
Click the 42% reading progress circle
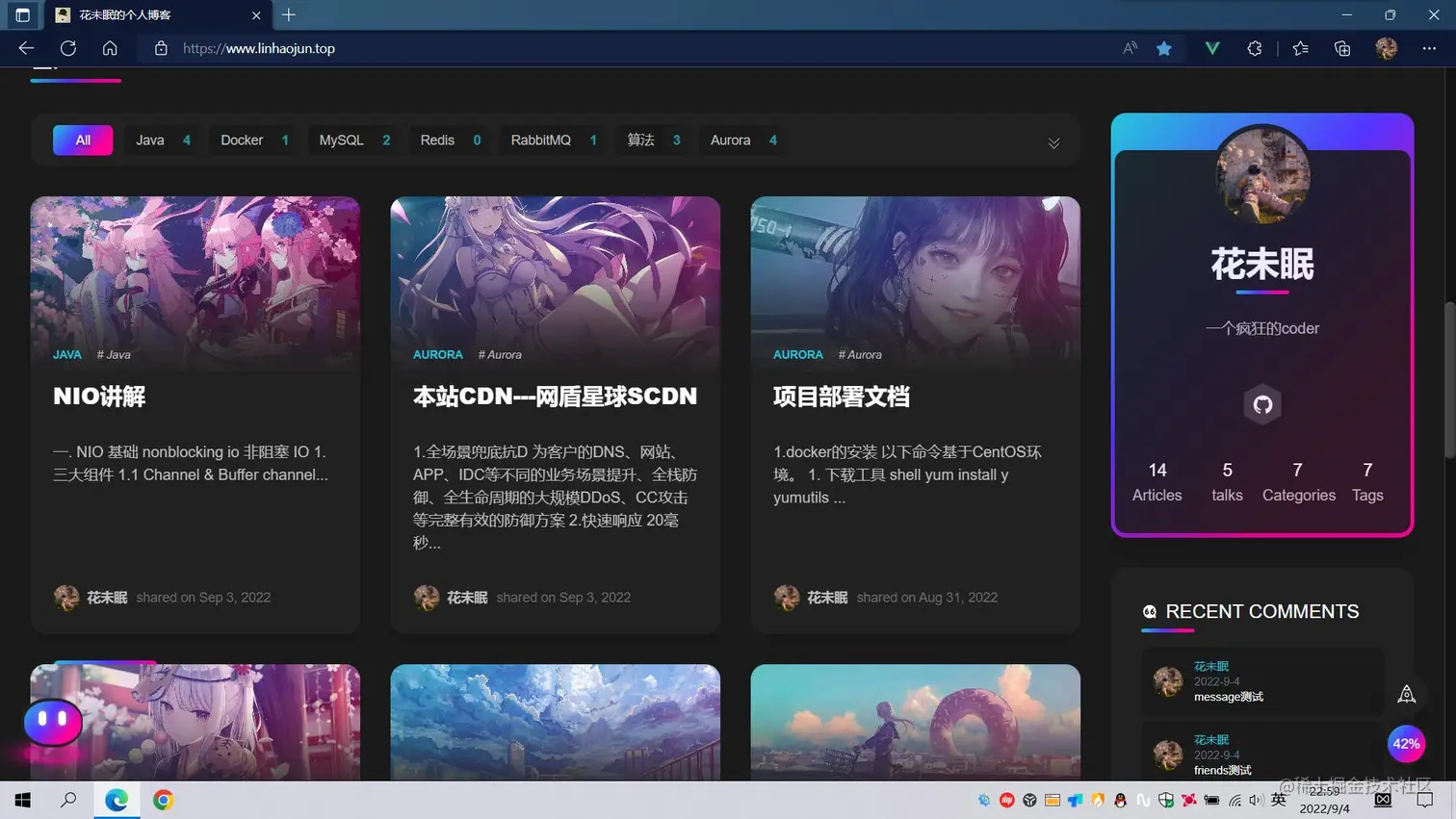pos(1406,743)
